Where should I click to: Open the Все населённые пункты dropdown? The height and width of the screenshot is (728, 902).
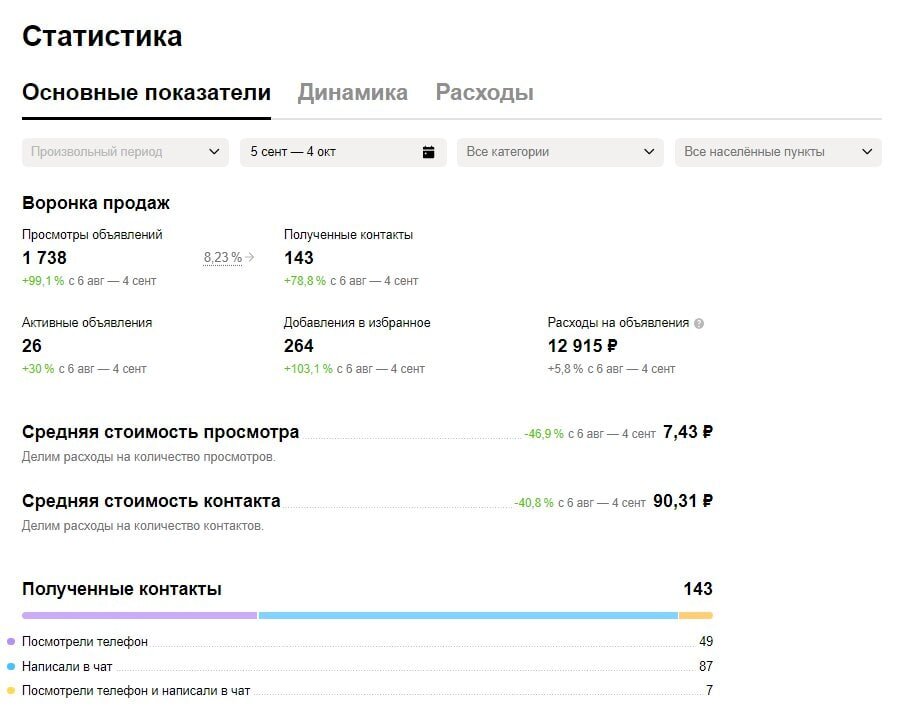point(778,152)
